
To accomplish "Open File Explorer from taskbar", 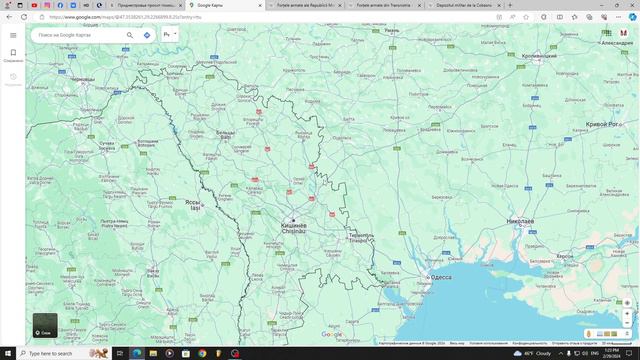I will [153, 353].
